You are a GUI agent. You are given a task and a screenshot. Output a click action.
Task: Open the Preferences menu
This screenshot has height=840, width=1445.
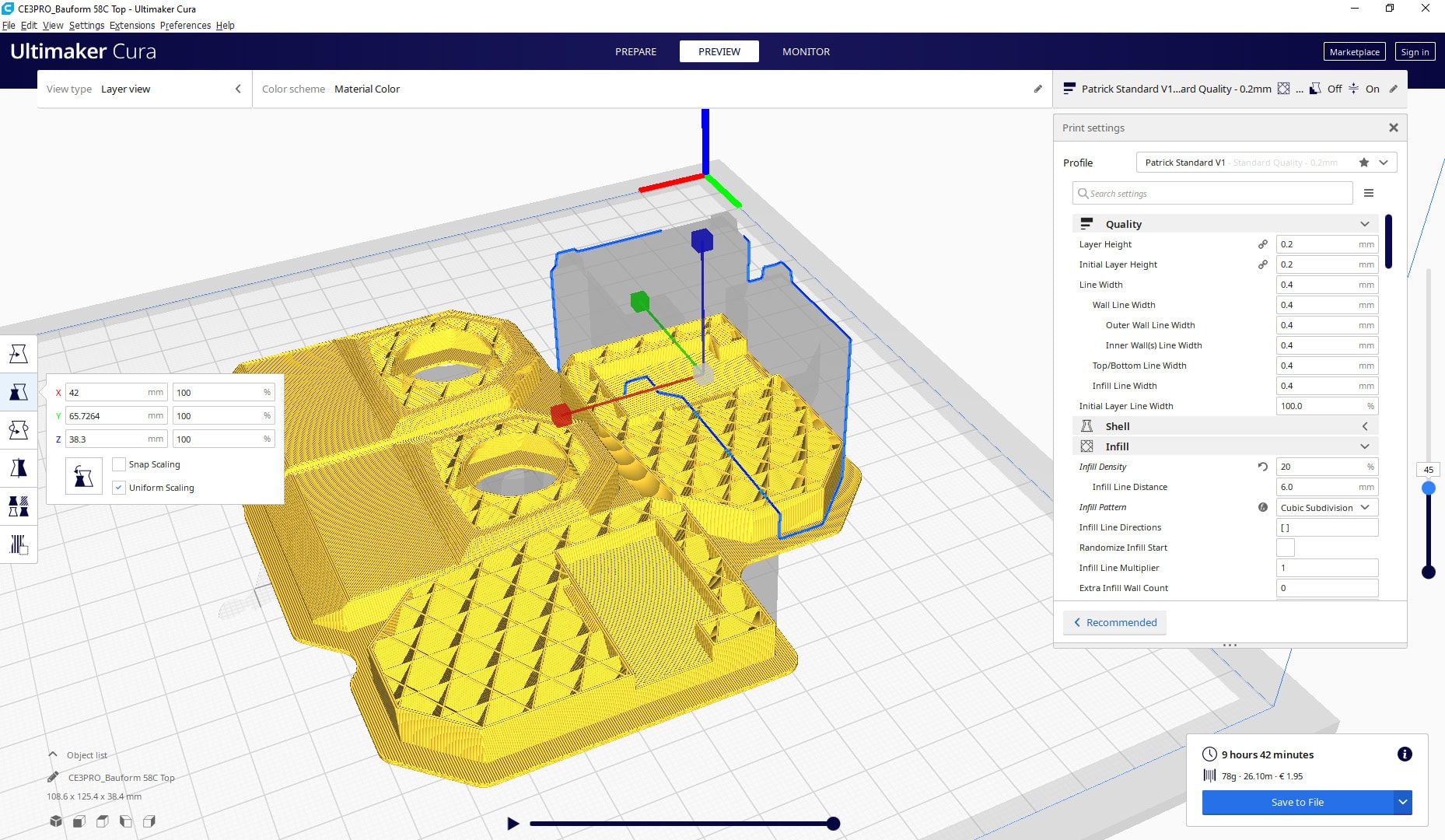point(185,25)
